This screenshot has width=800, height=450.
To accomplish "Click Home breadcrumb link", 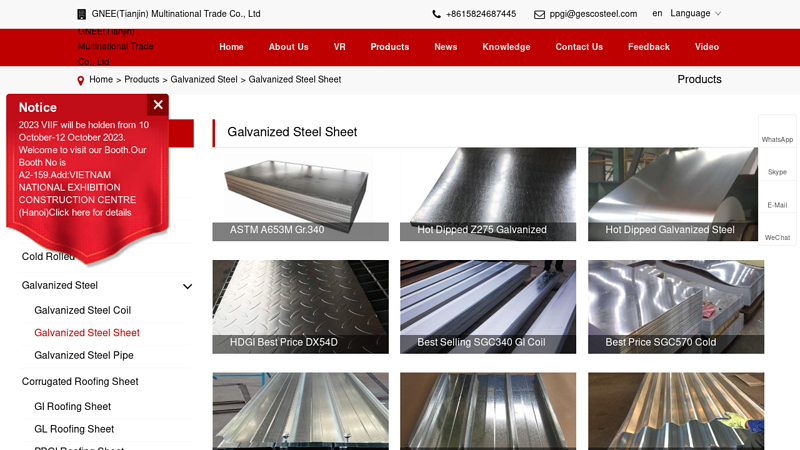I will click(x=101, y=80).
